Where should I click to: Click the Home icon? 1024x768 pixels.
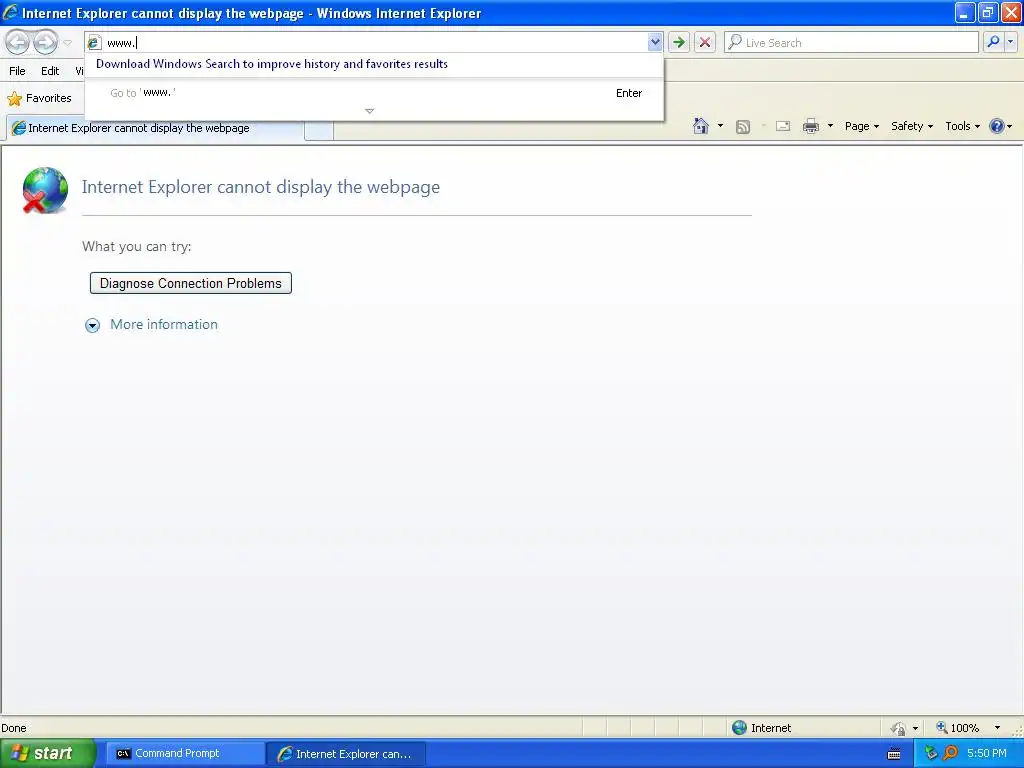(x=701, y=126)
